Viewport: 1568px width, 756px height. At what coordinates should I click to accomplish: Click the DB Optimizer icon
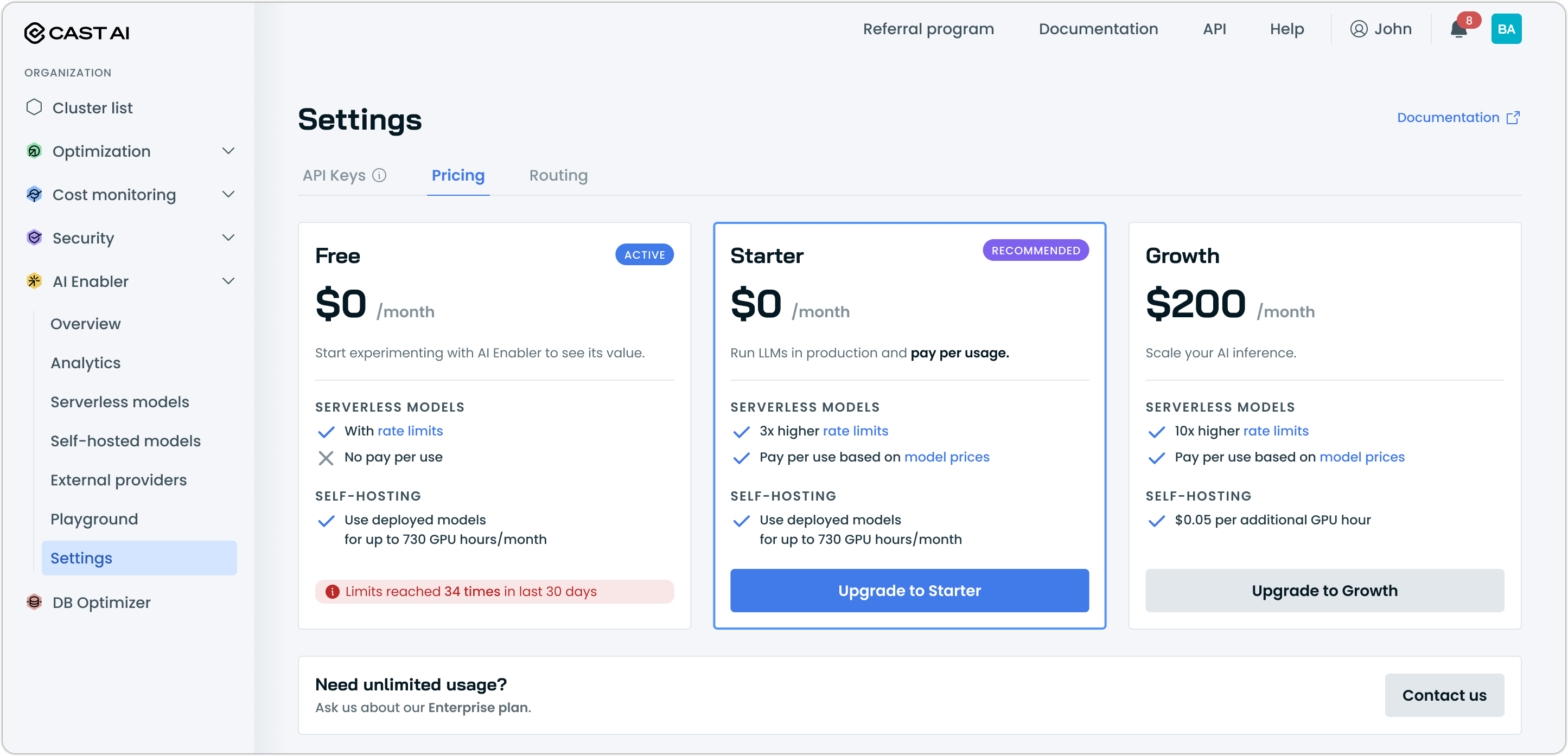(34, 601)
